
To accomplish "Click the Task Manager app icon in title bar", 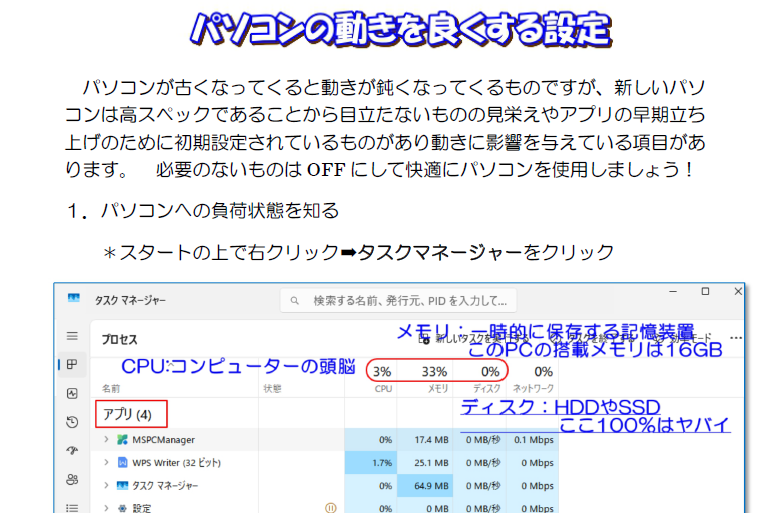I will point(74,299).
